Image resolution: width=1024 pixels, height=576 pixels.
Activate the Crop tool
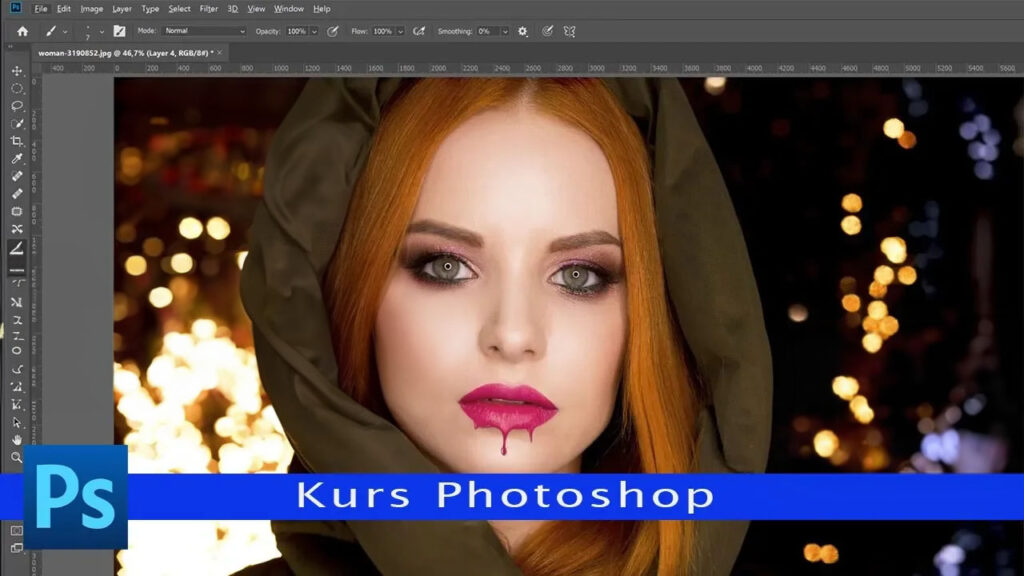(17, 141)
